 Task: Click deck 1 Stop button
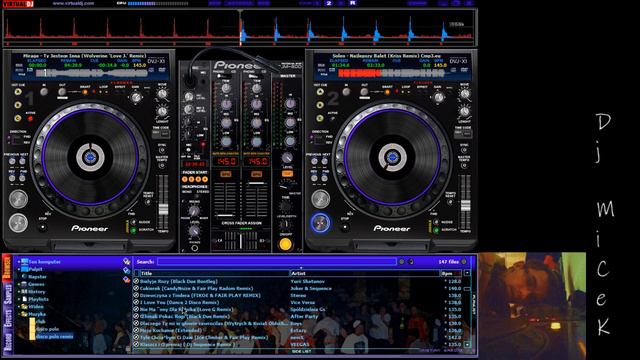(43, 227)
